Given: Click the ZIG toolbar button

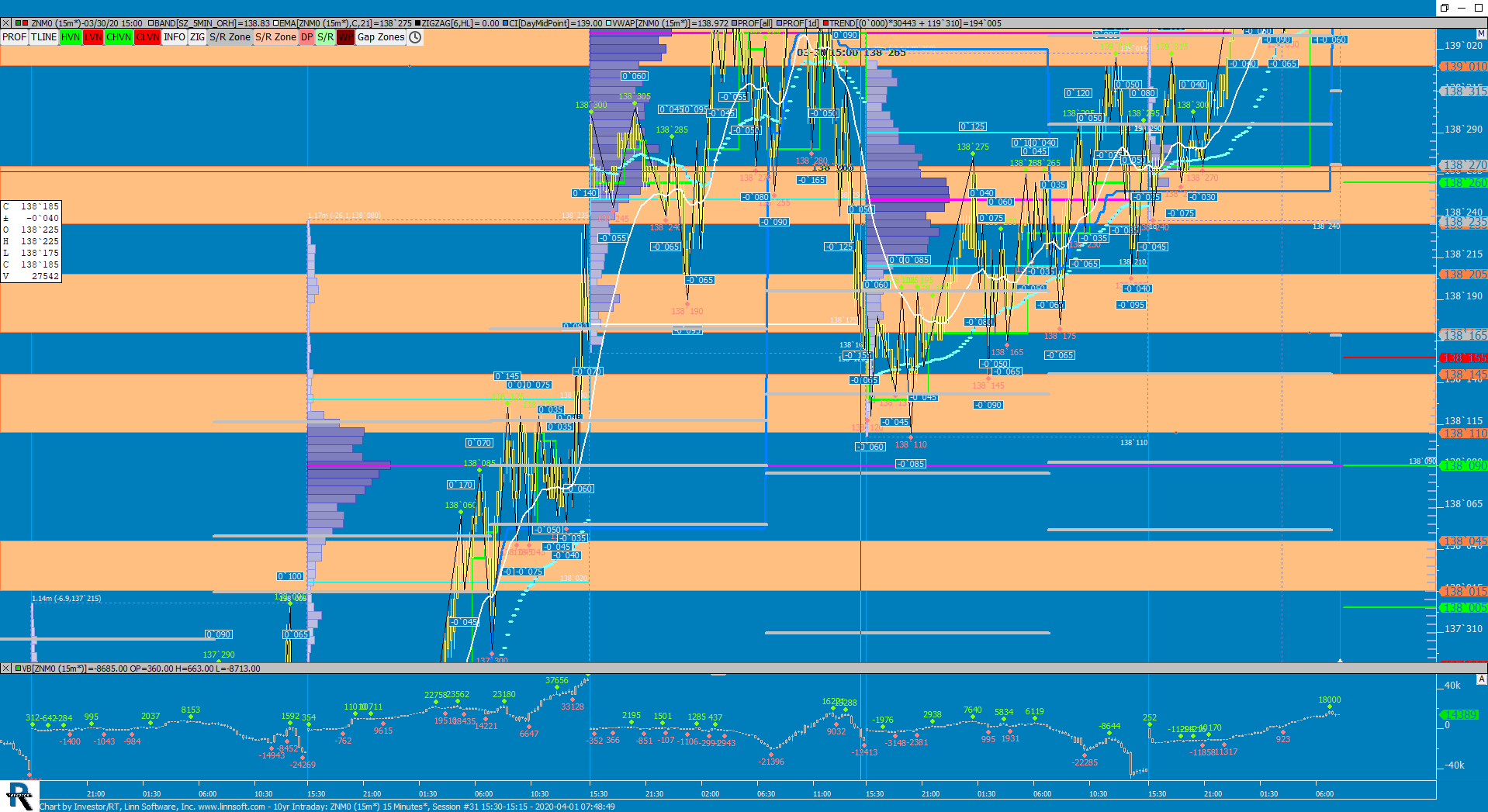Looking at the screenshot, I should coord(197,37).
